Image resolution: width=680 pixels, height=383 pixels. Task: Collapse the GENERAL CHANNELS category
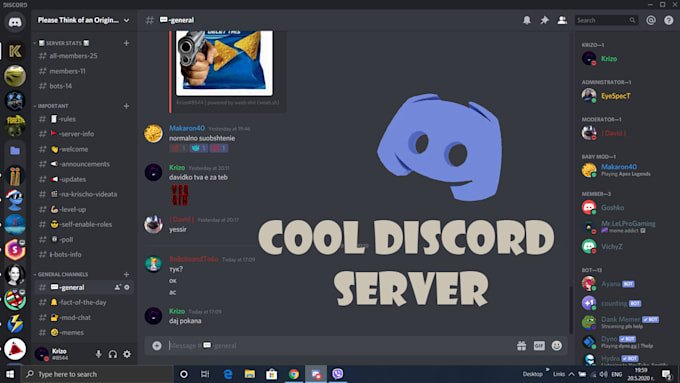61,274
